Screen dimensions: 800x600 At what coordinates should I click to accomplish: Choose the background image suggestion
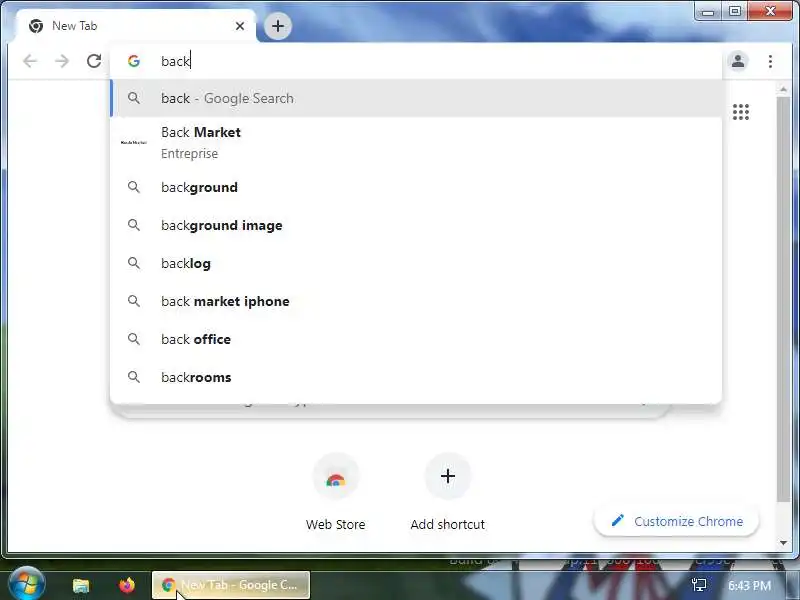416,225
